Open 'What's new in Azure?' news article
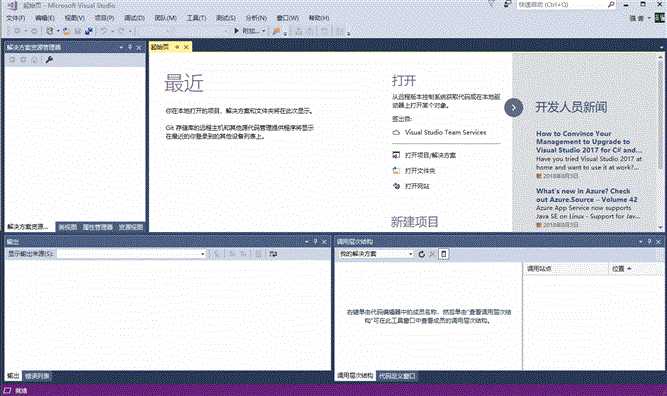The image size is (667, 396). tap(586, 195)
